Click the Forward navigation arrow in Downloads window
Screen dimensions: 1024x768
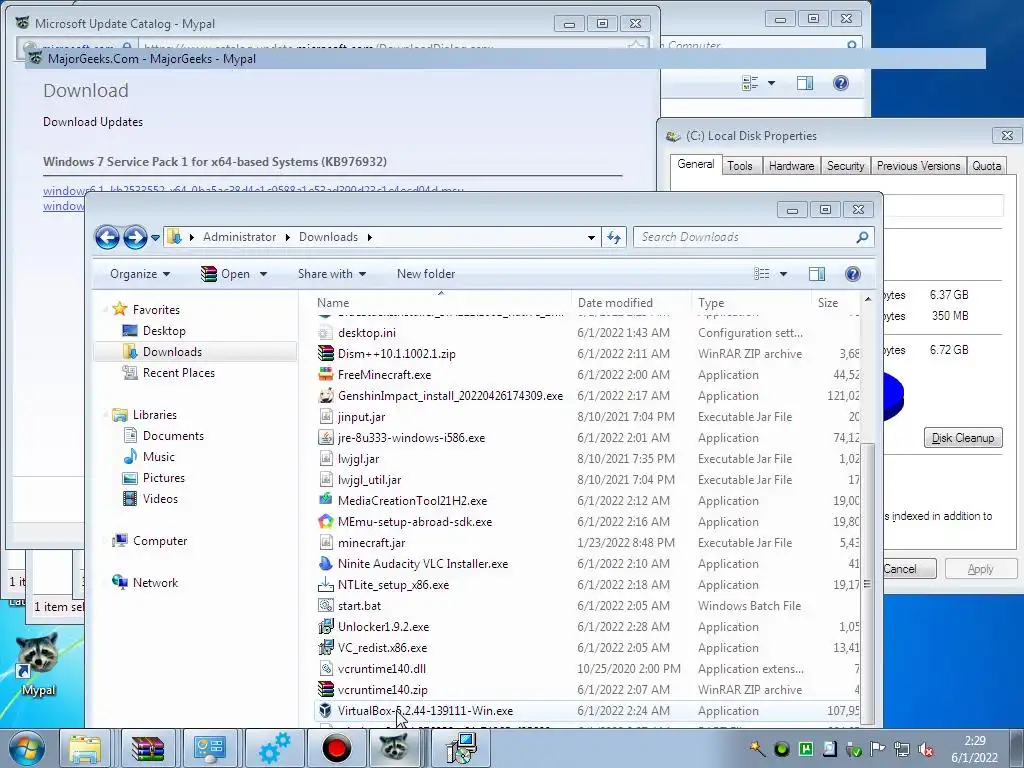(135, 237)
